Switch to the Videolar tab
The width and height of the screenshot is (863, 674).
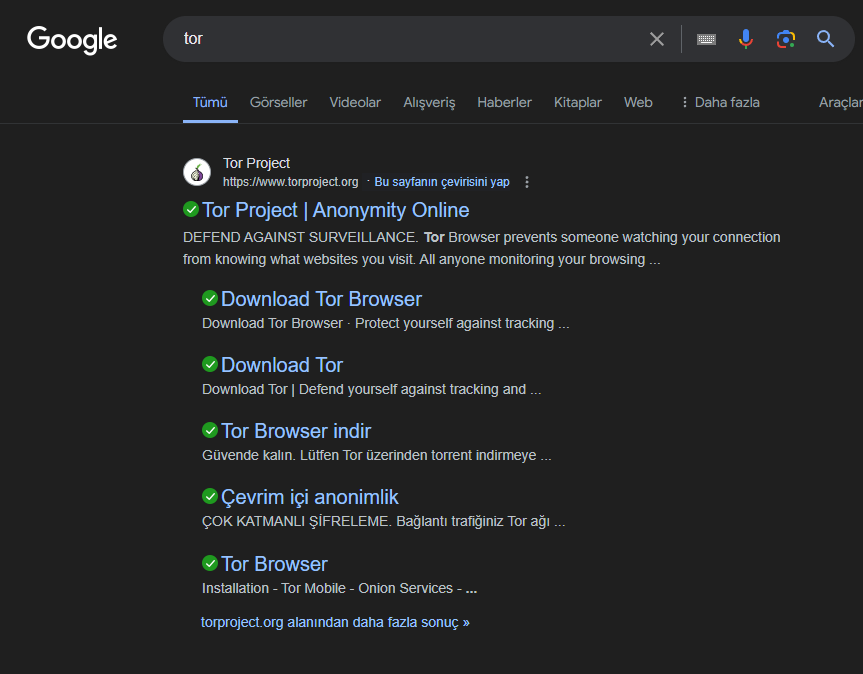click(355, 102)
